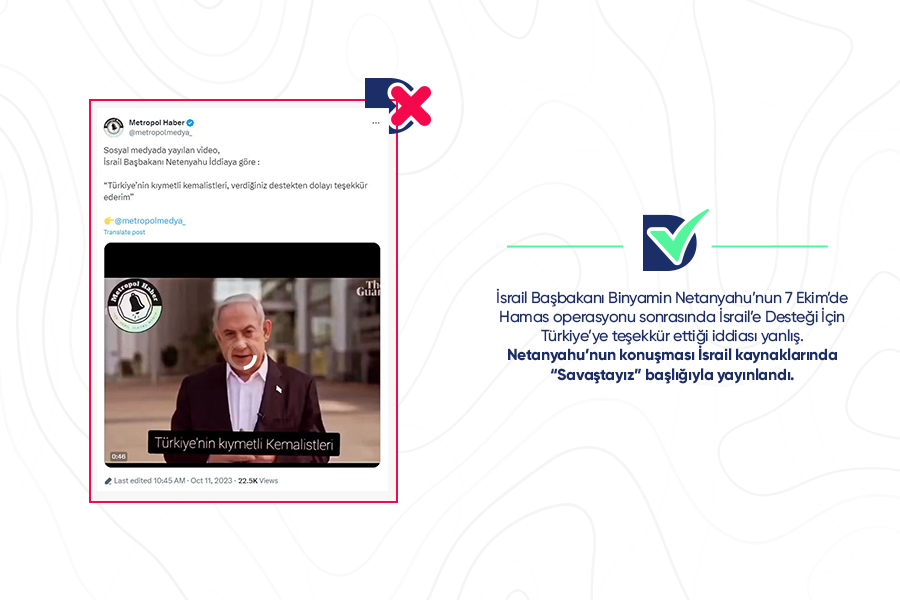This screenshot has width=900, height=600.
Task: Click the Metropol Haber account name
Action: (156, 122)
